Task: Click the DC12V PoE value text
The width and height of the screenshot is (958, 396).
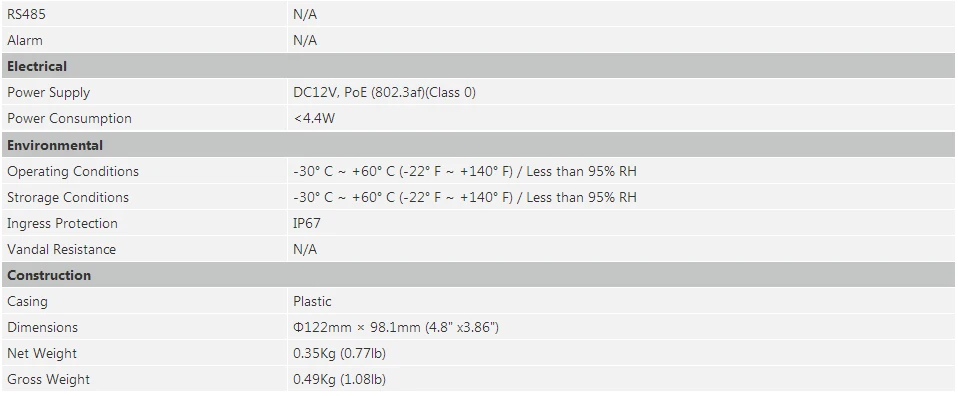Action: point(384,92)
